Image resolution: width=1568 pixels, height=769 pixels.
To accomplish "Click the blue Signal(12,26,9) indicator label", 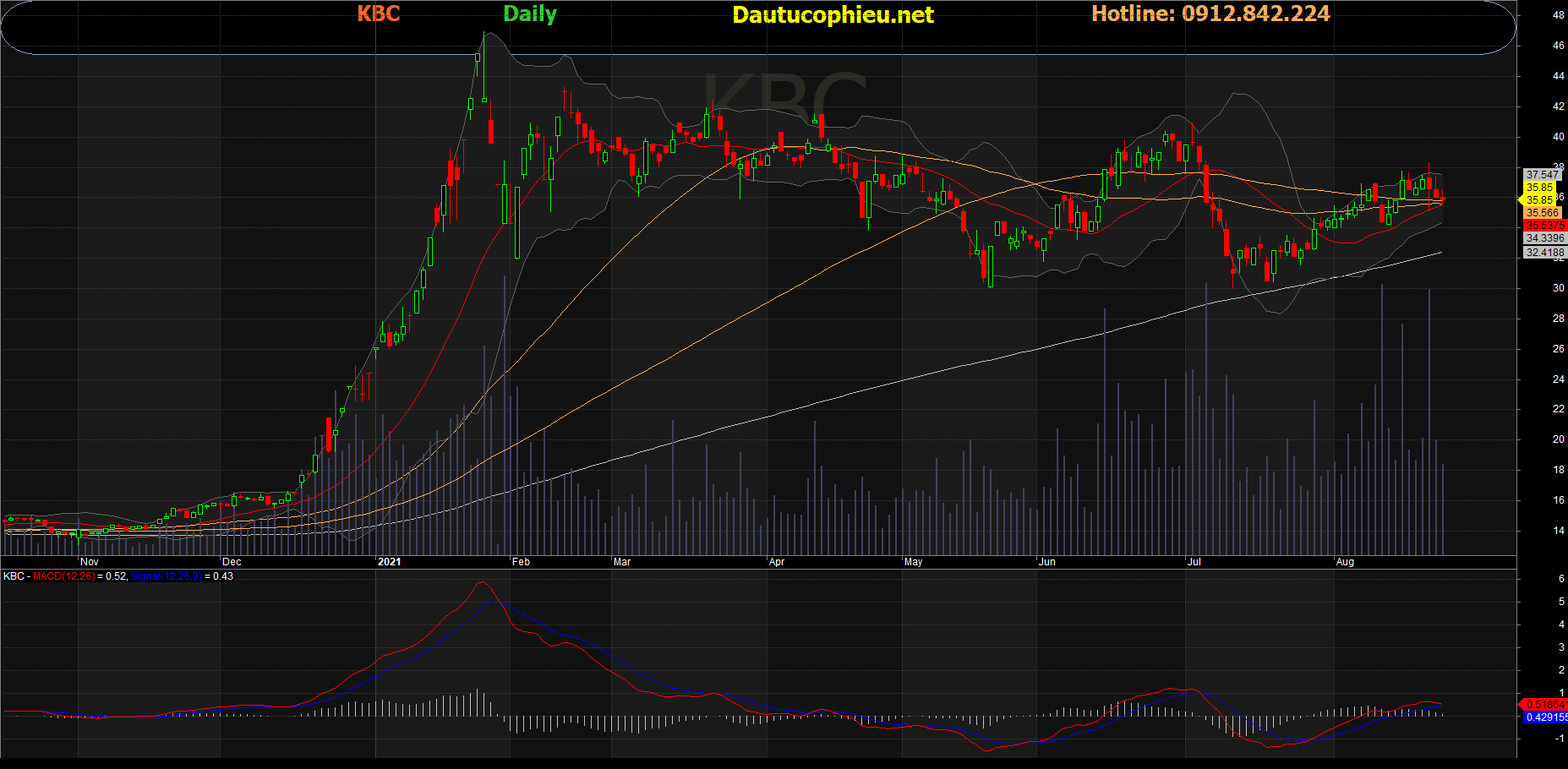I will [166, 576].
